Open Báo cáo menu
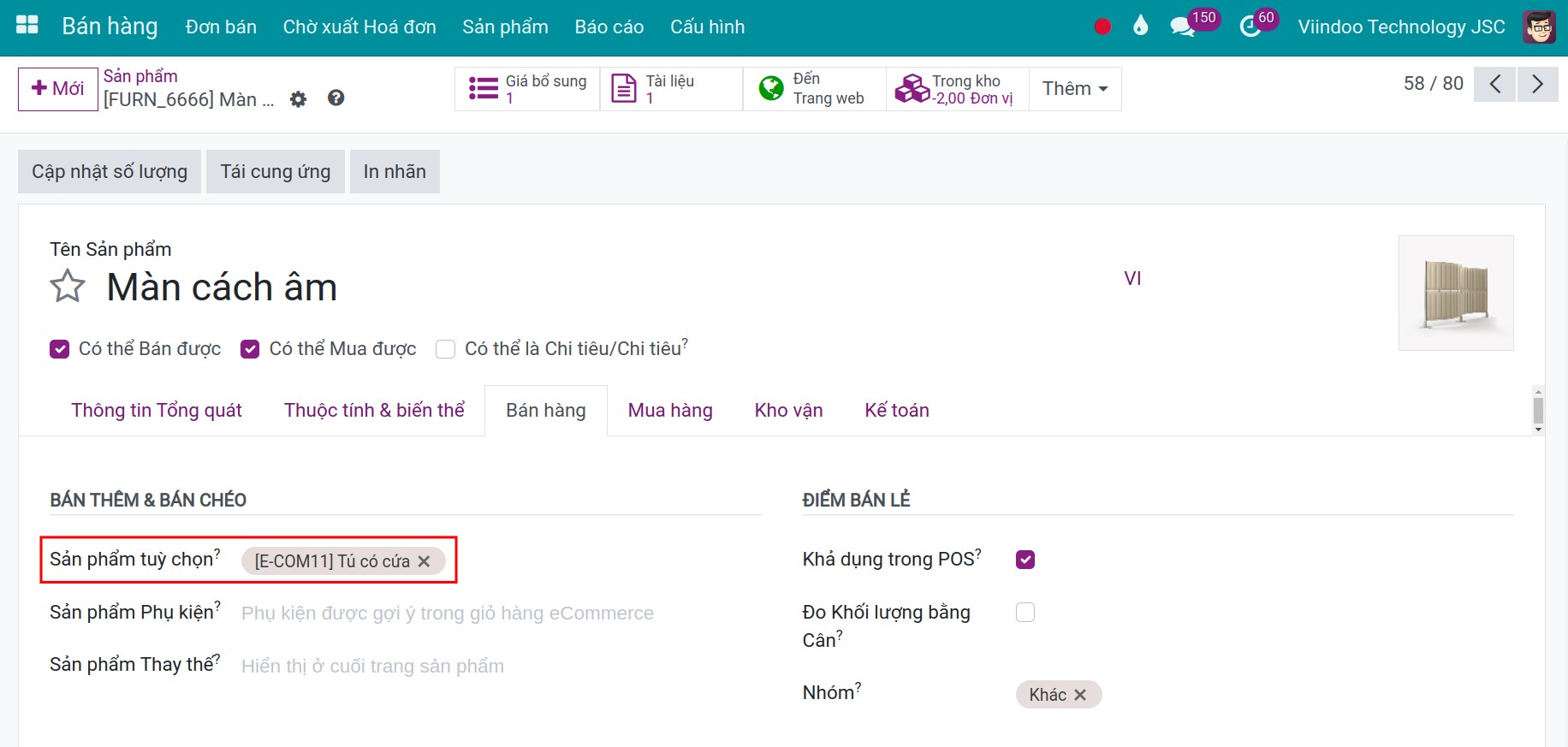The image size is (1568, 747). 609,27
